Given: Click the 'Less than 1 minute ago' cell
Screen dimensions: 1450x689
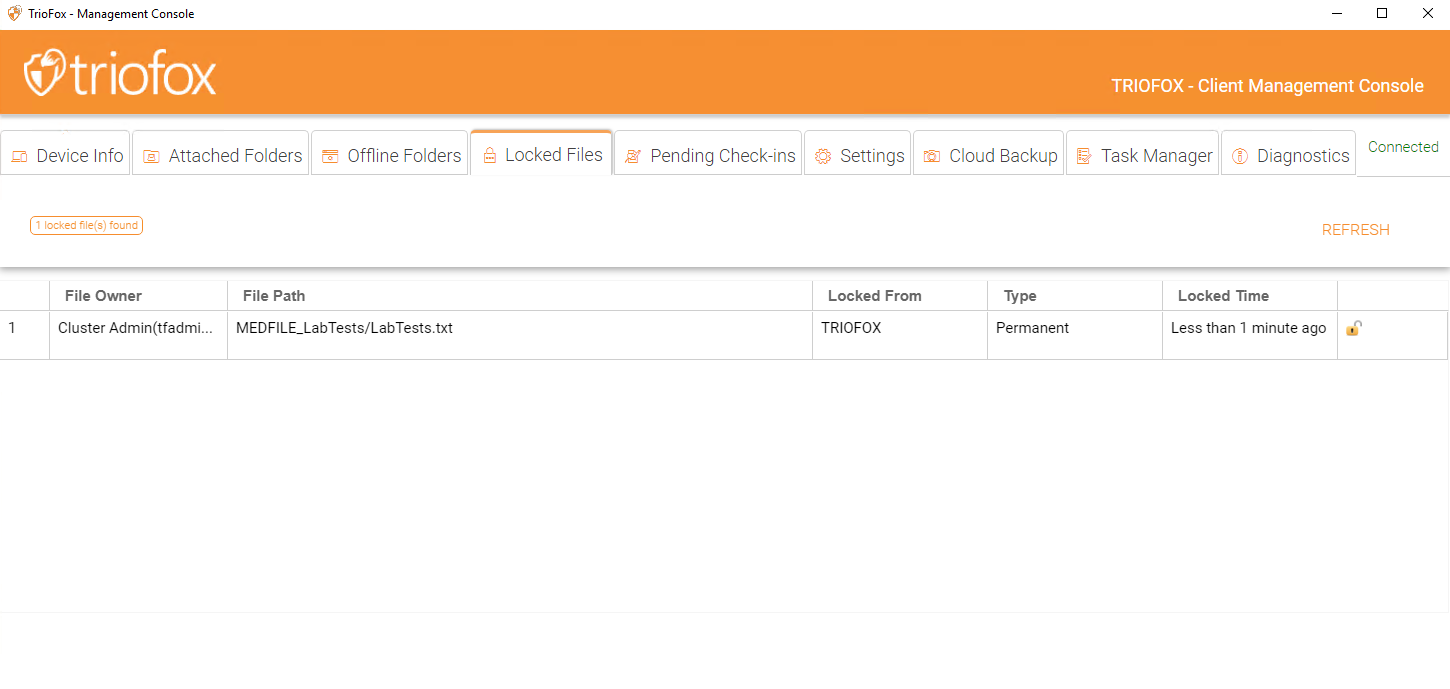Looking at the screenshot, I should [x=1250, y=334].
